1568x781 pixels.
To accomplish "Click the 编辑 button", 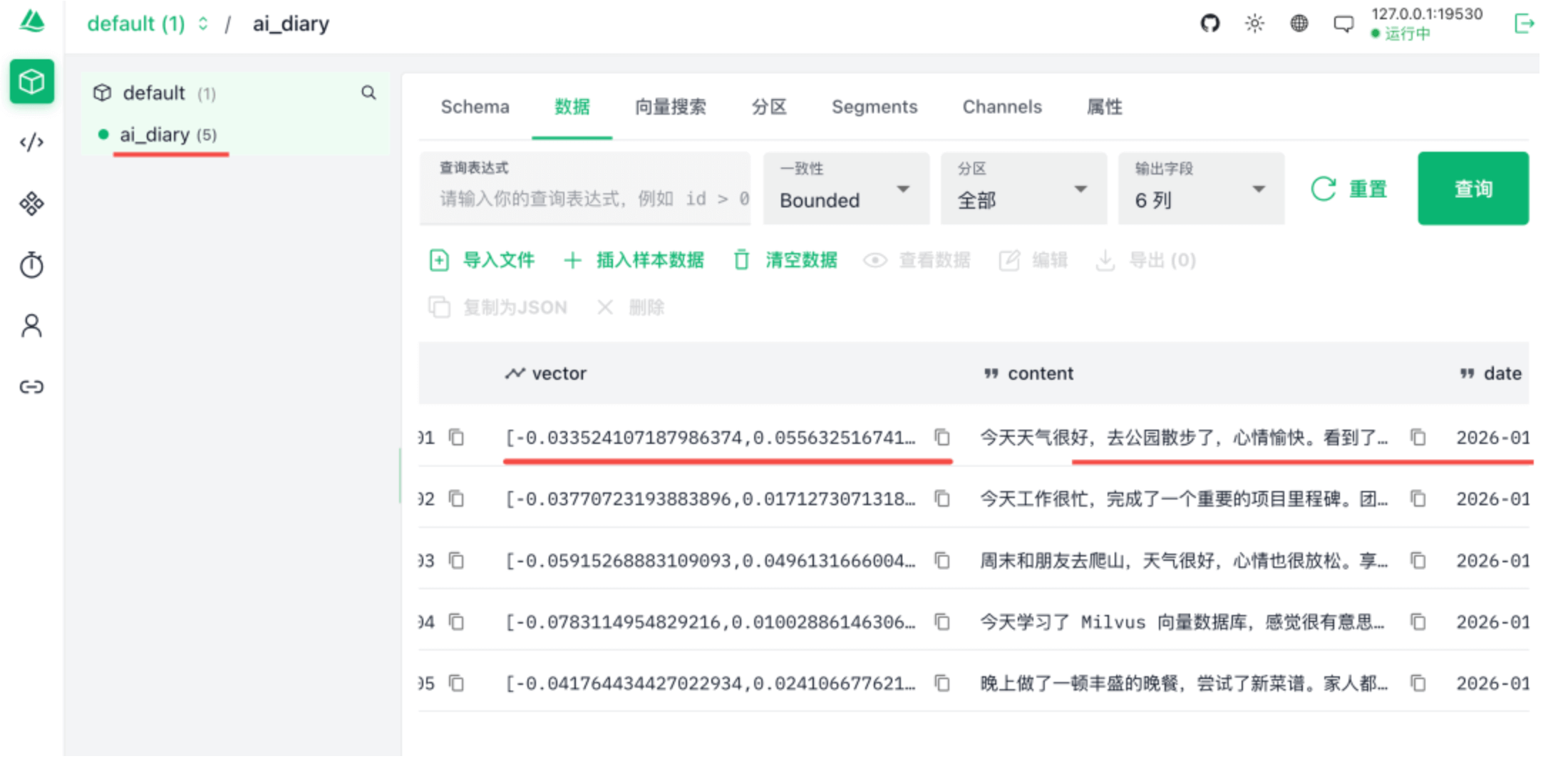I will [1033, 260].
